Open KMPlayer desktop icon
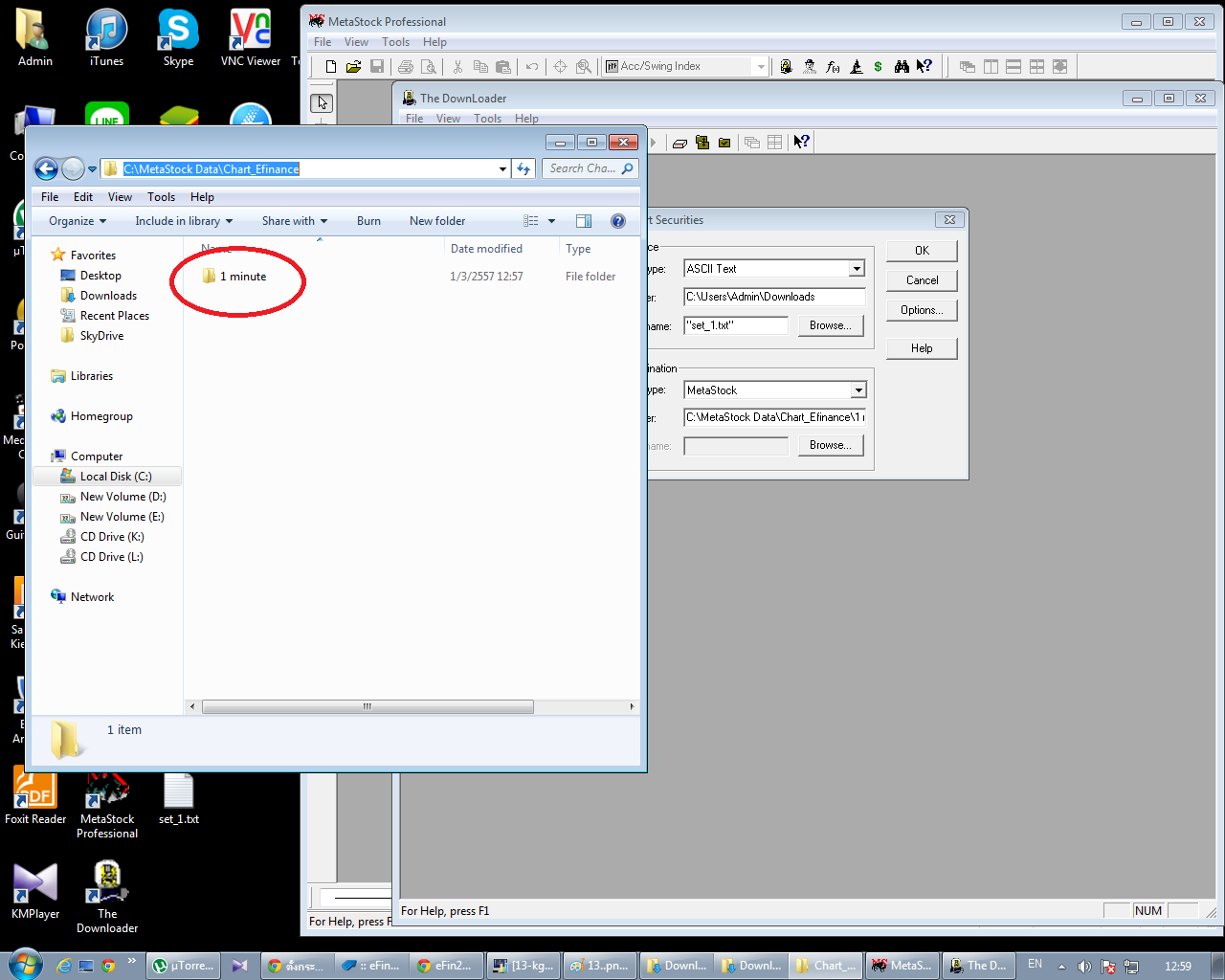The width and height of the screenshot is (1225, 980). [x=35, y=890]
